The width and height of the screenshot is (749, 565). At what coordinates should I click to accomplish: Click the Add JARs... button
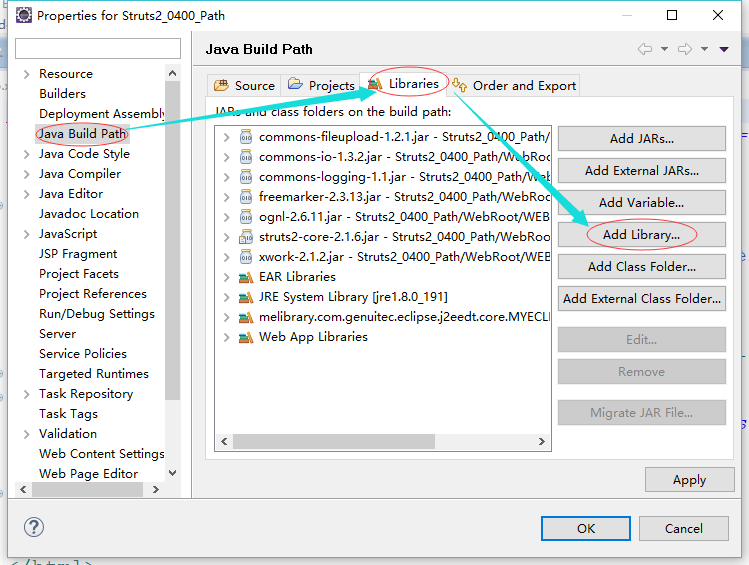pyautogui.click(x=642, y=139)
